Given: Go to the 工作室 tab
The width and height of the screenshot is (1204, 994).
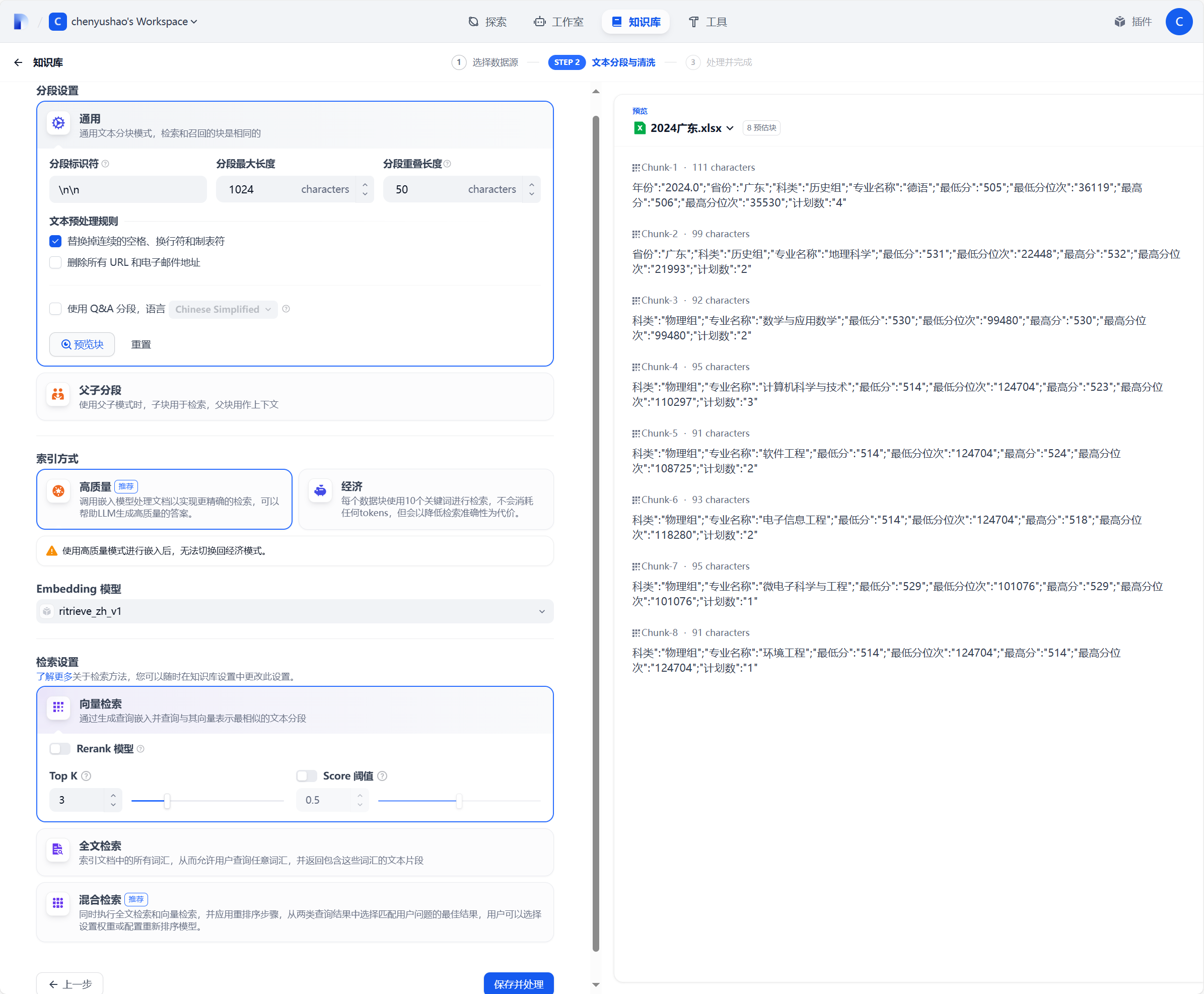Looking at the screenshot, I should (559, 22).
